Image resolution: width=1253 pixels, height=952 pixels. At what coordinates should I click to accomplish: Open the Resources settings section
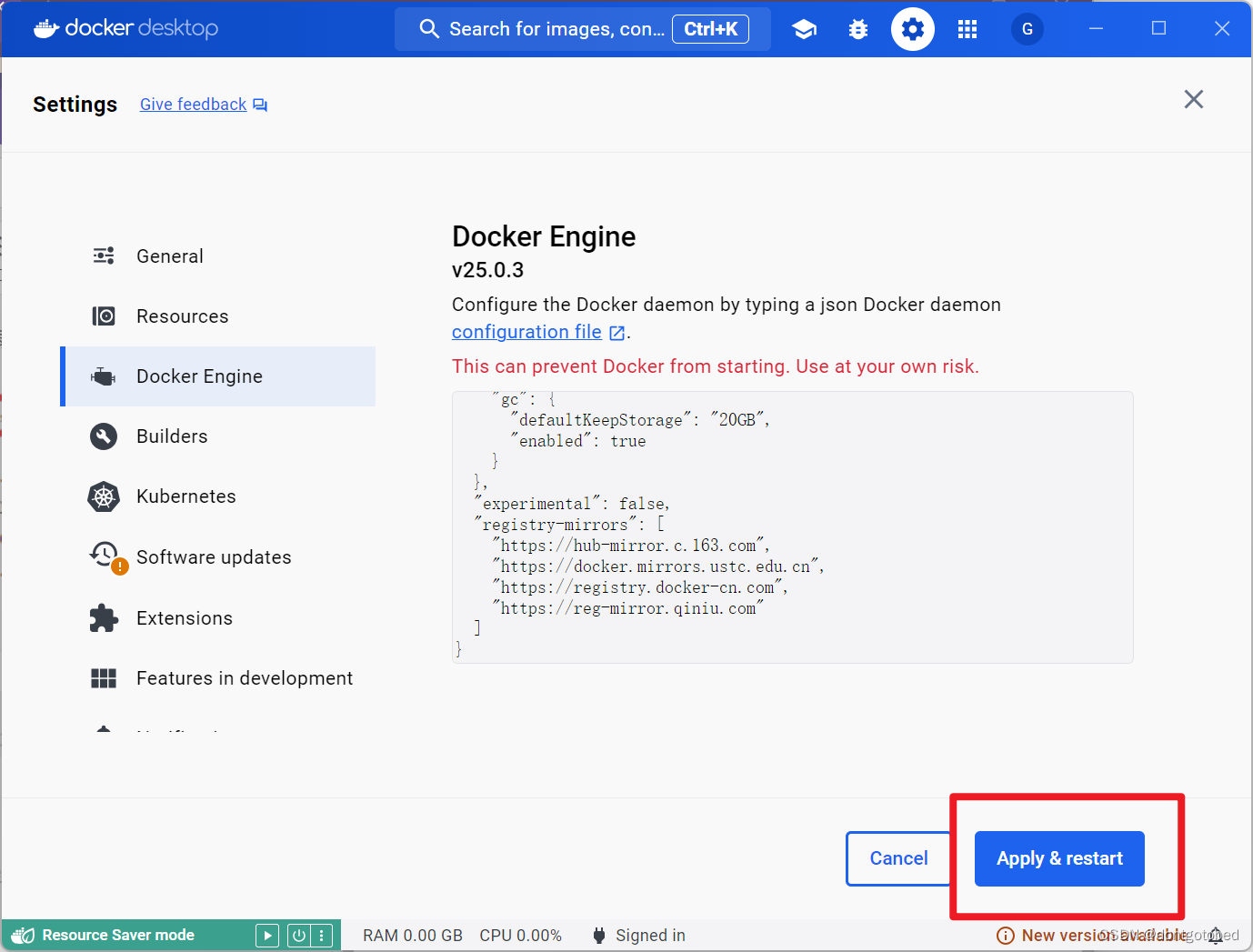[x=182, y=316]
